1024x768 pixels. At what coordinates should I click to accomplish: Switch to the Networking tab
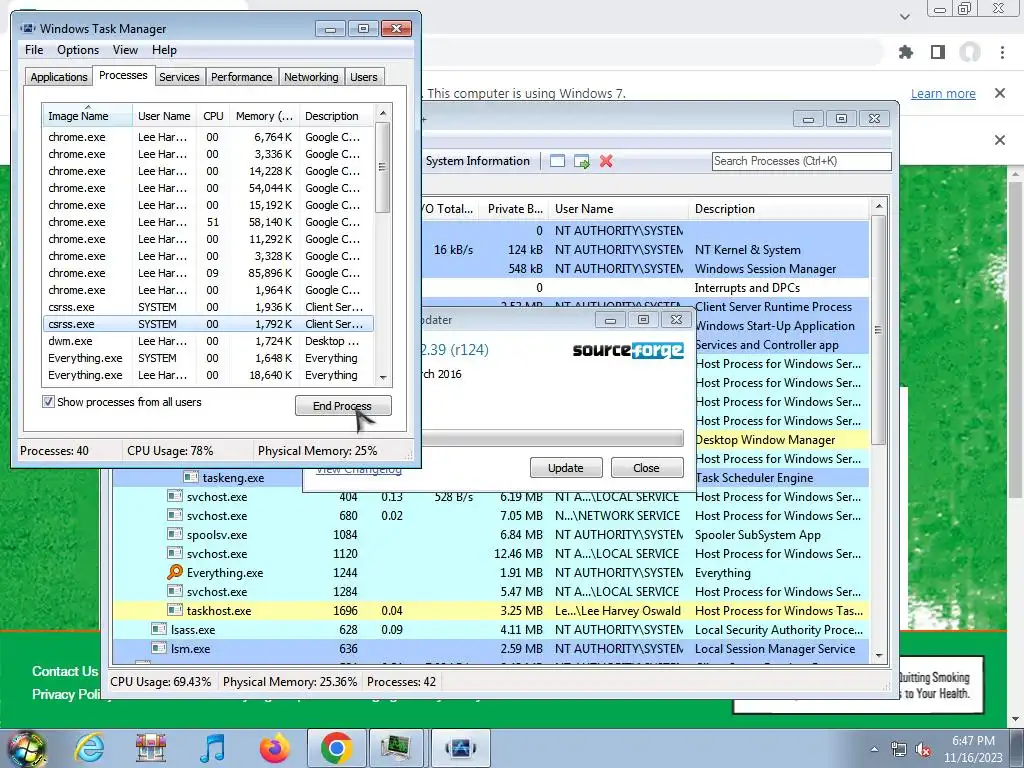pyautogui.click(x=311, y=77)
